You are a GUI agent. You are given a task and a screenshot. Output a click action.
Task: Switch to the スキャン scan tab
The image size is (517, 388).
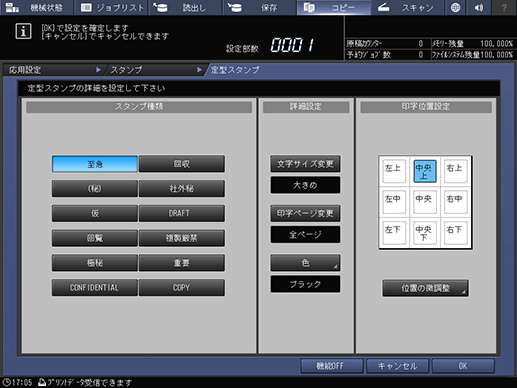(407, 7)
